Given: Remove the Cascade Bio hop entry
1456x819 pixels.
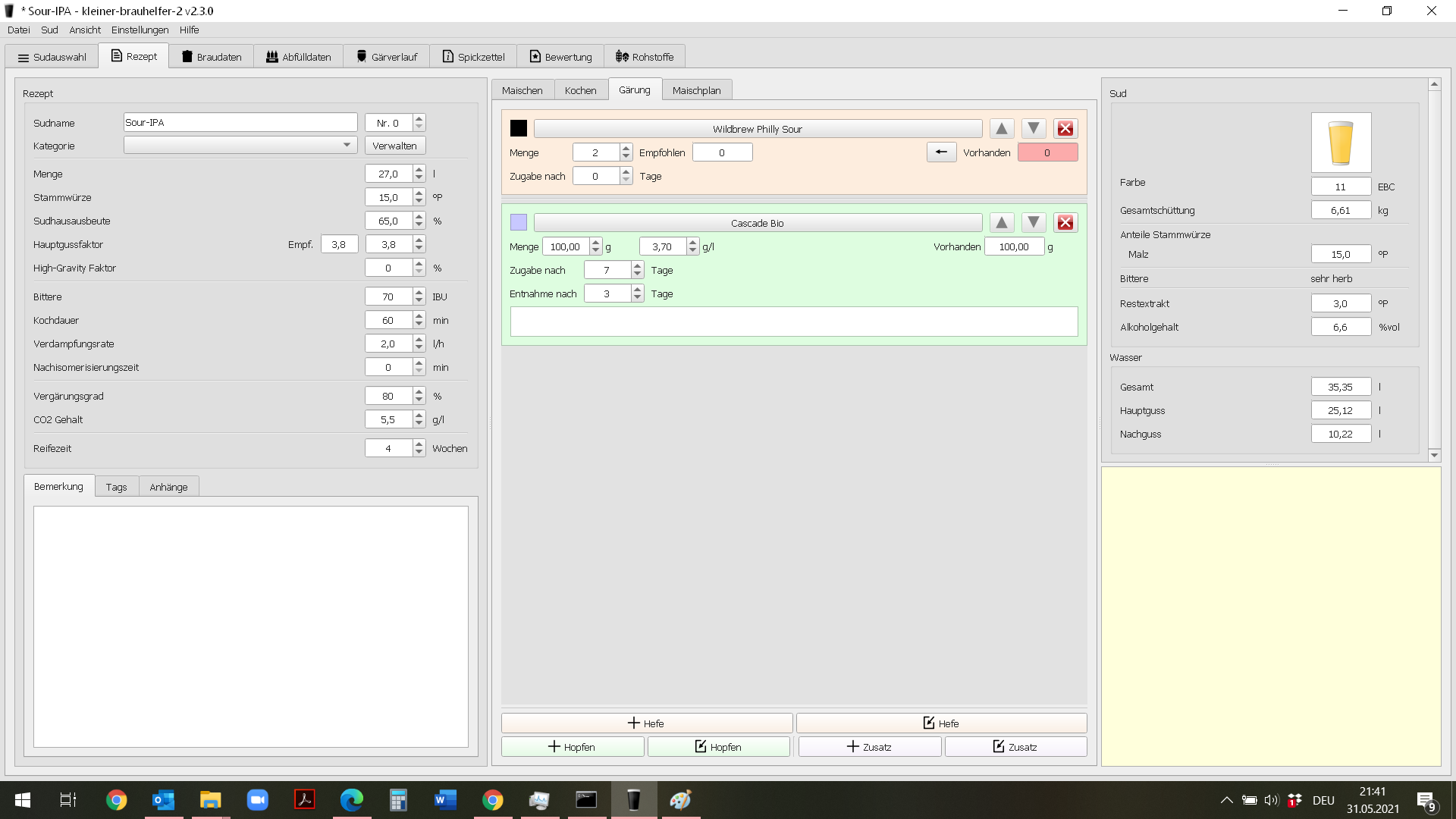Looking at the screenshot, I should tap(1065, 223).
